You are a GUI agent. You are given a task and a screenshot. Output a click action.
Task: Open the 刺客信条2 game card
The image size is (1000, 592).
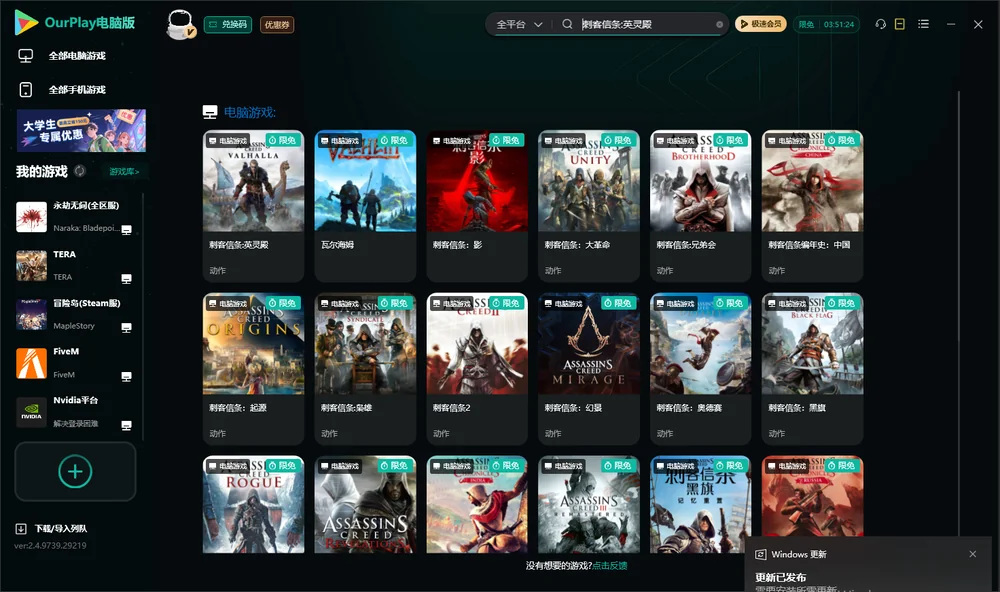click(x=477, y=369)
